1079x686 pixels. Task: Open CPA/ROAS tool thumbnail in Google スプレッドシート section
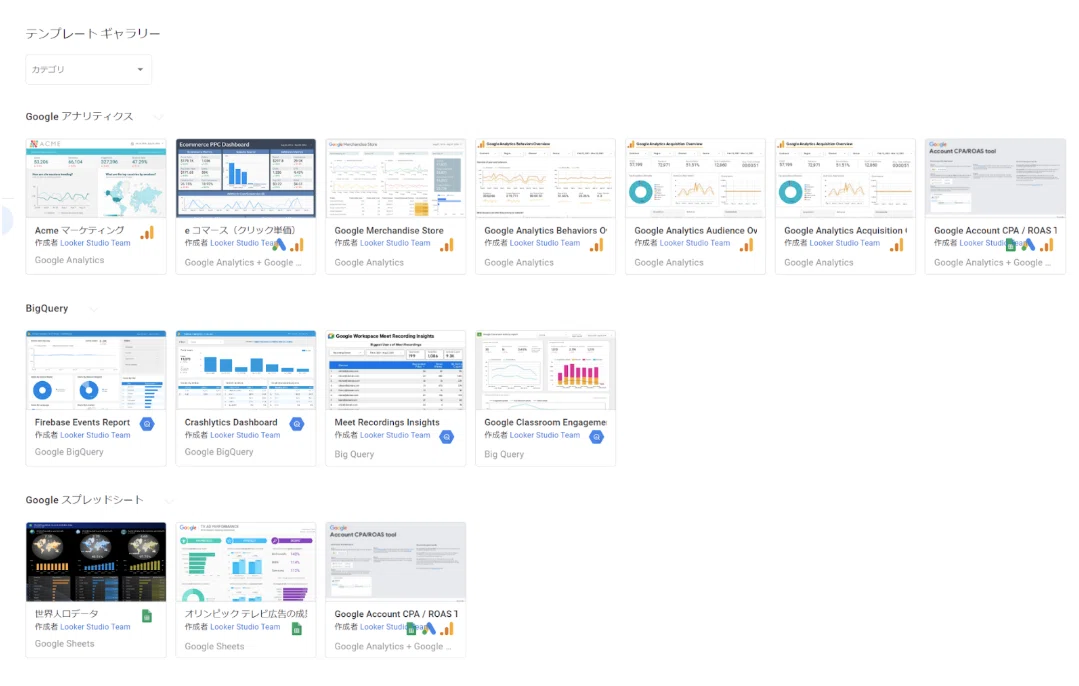[396, 561]
